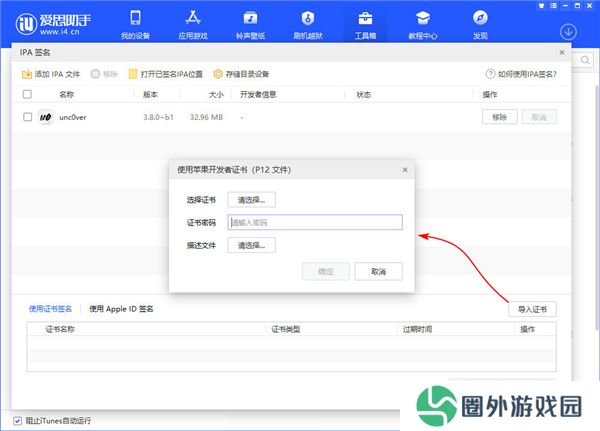Image resolution: width=600 pixels, height=431 pixels.
Task: Toggle 阻止iTunes自动运行 checkbox
Action: (18, 421)
